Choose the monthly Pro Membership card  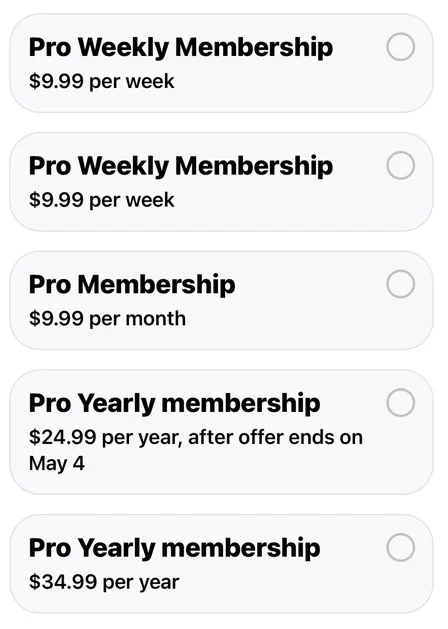pos(221,300)
